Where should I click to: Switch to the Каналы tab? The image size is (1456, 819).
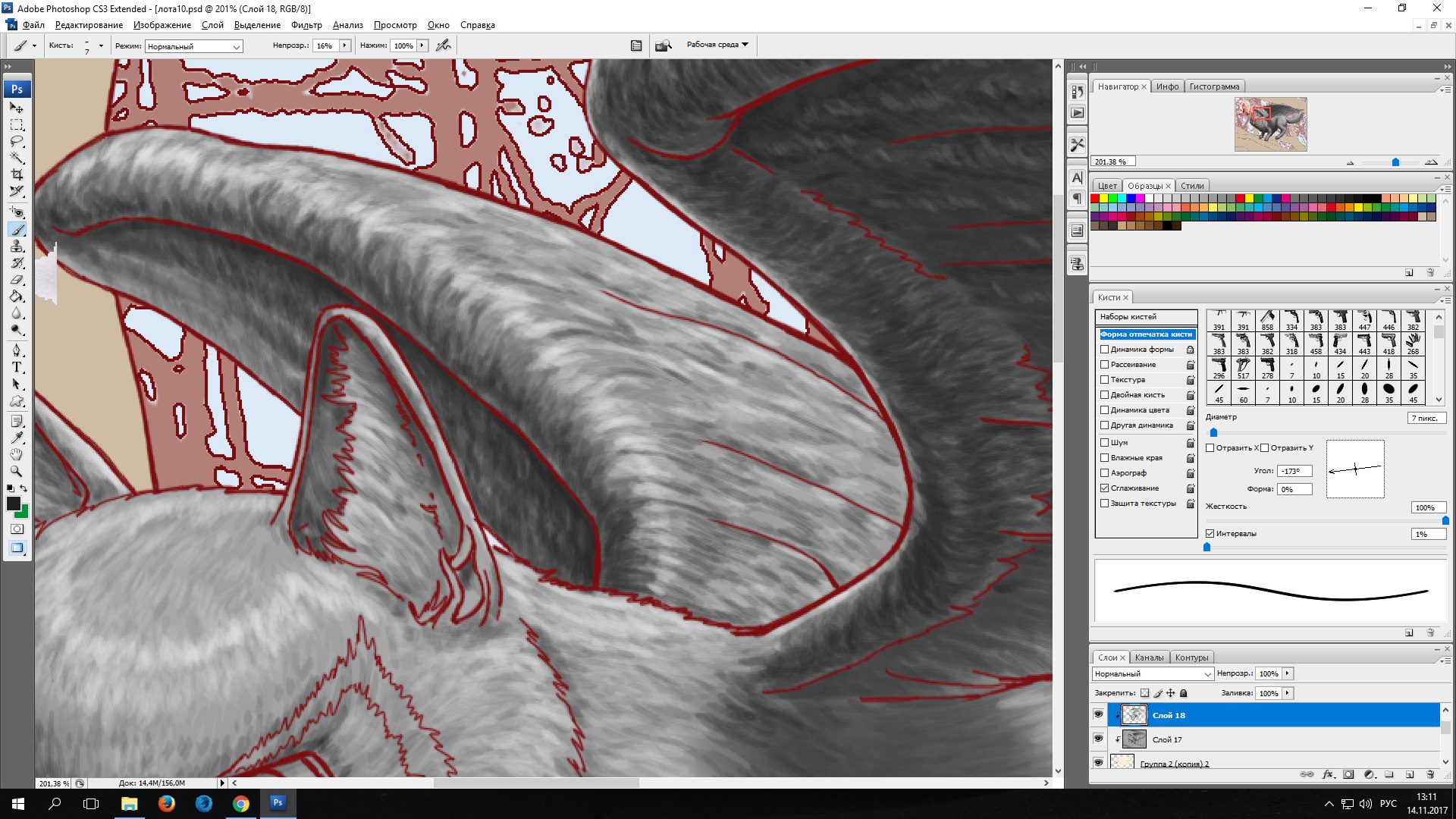click(x=1149, y=657)
